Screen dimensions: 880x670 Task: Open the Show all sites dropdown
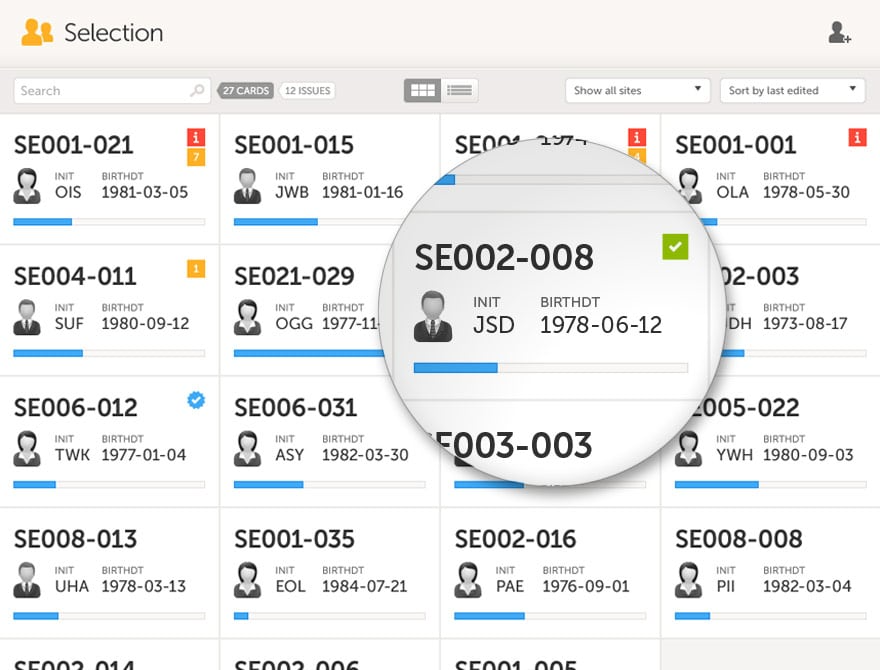point(638,90)
